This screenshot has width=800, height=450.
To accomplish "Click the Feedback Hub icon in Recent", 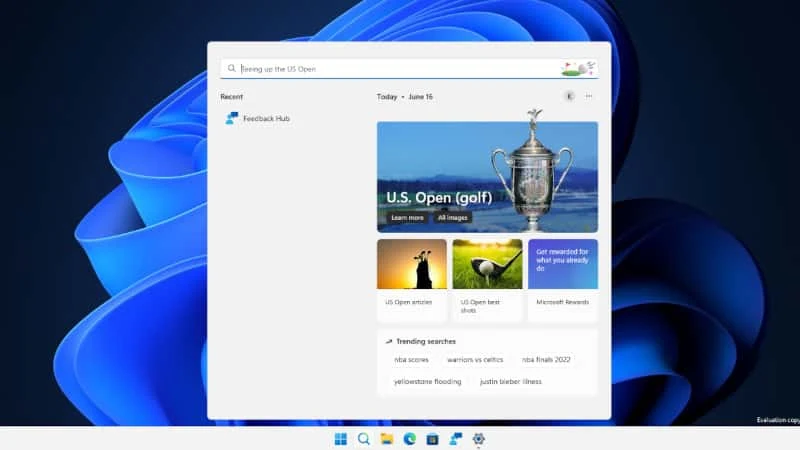I will [232, 118].
